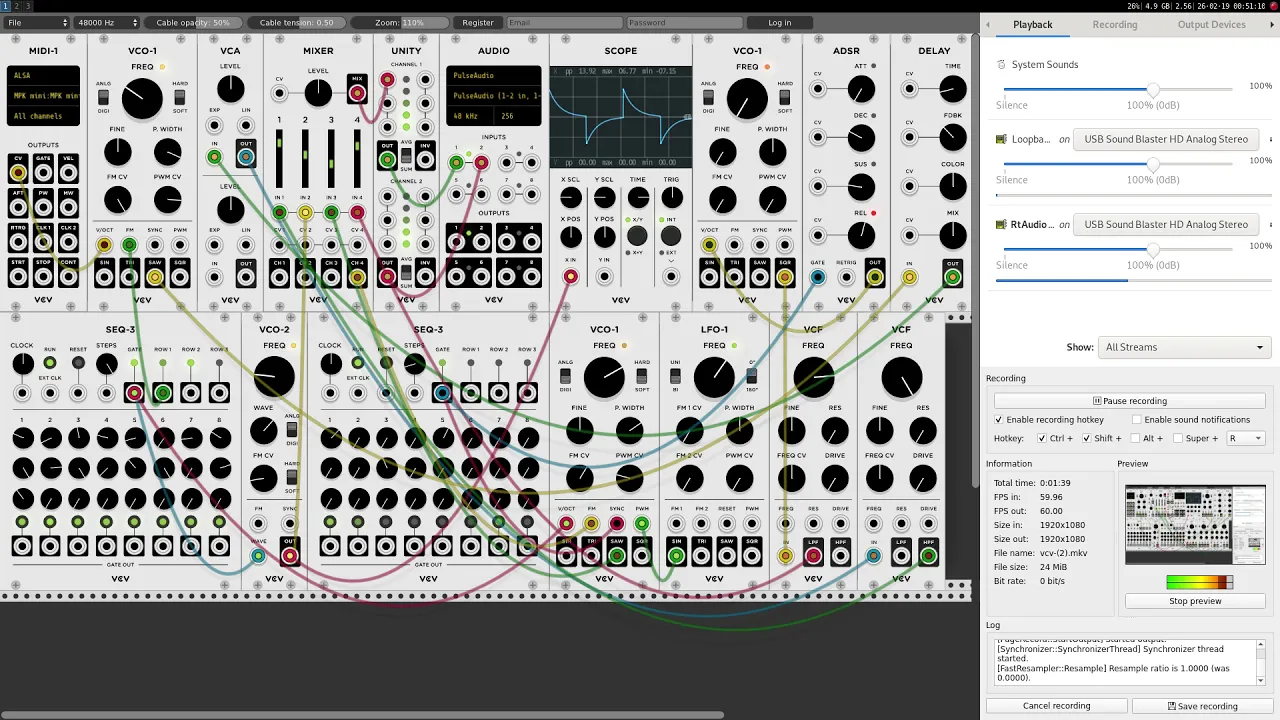The width and height of the screenshot is (1280, 720).
Task: Adjust the Cable tension slider
Action: click(x=296, y=22)
